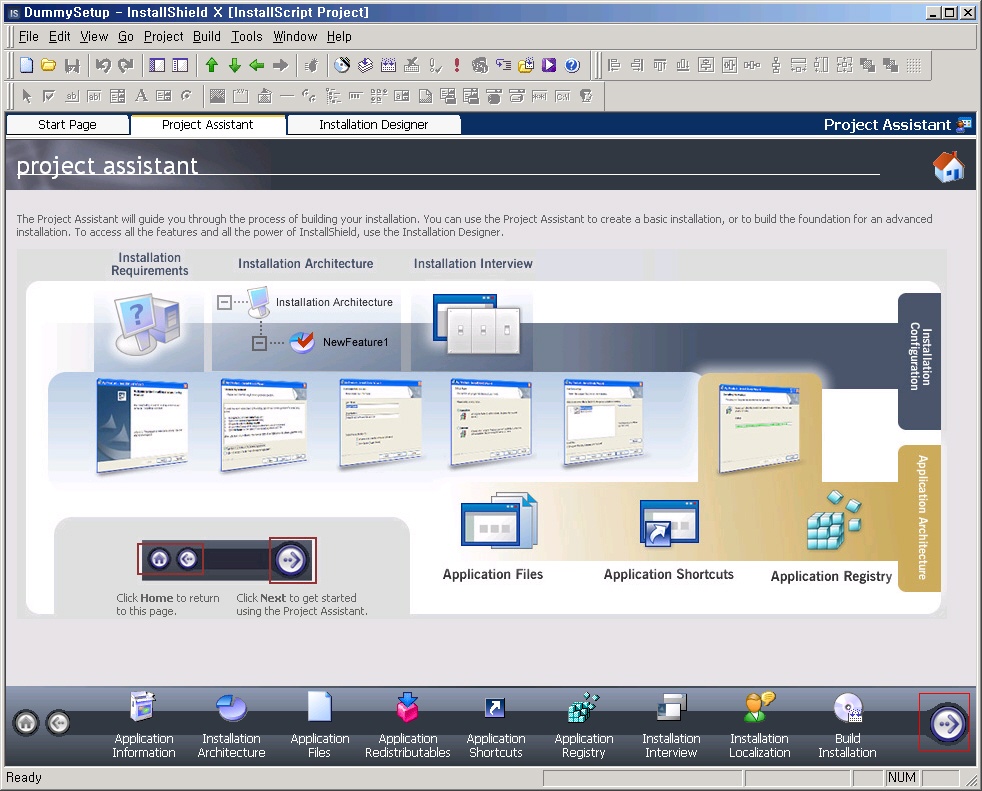Open help via blue question mark icon
The height and width of the screenshot is (791, 982).
click(x=572, y=65)
